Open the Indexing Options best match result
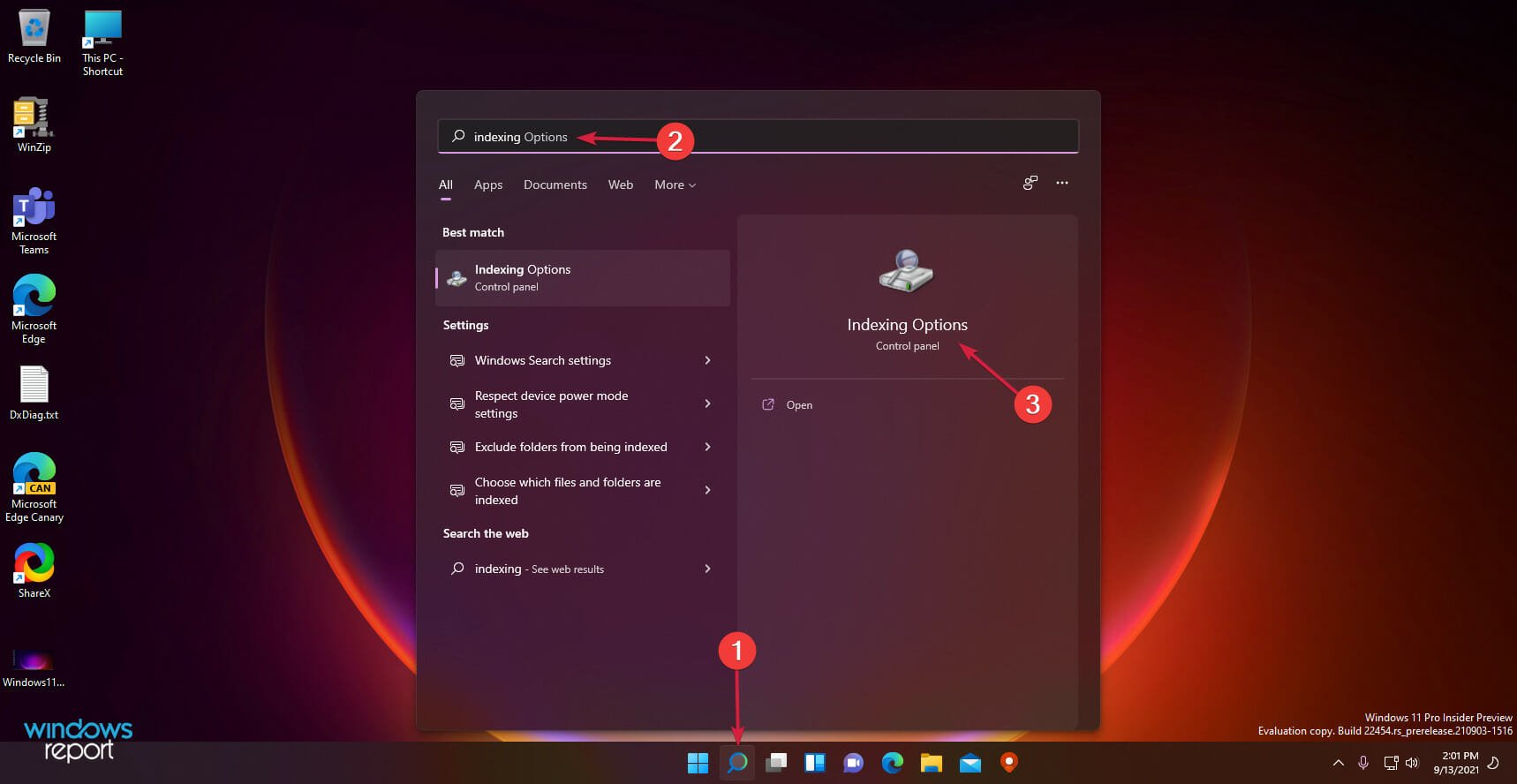The image size is (1517, 784). (x=583, y=278)
